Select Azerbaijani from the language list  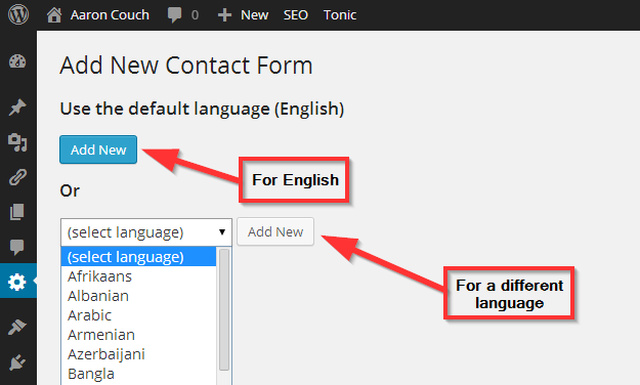138,354
